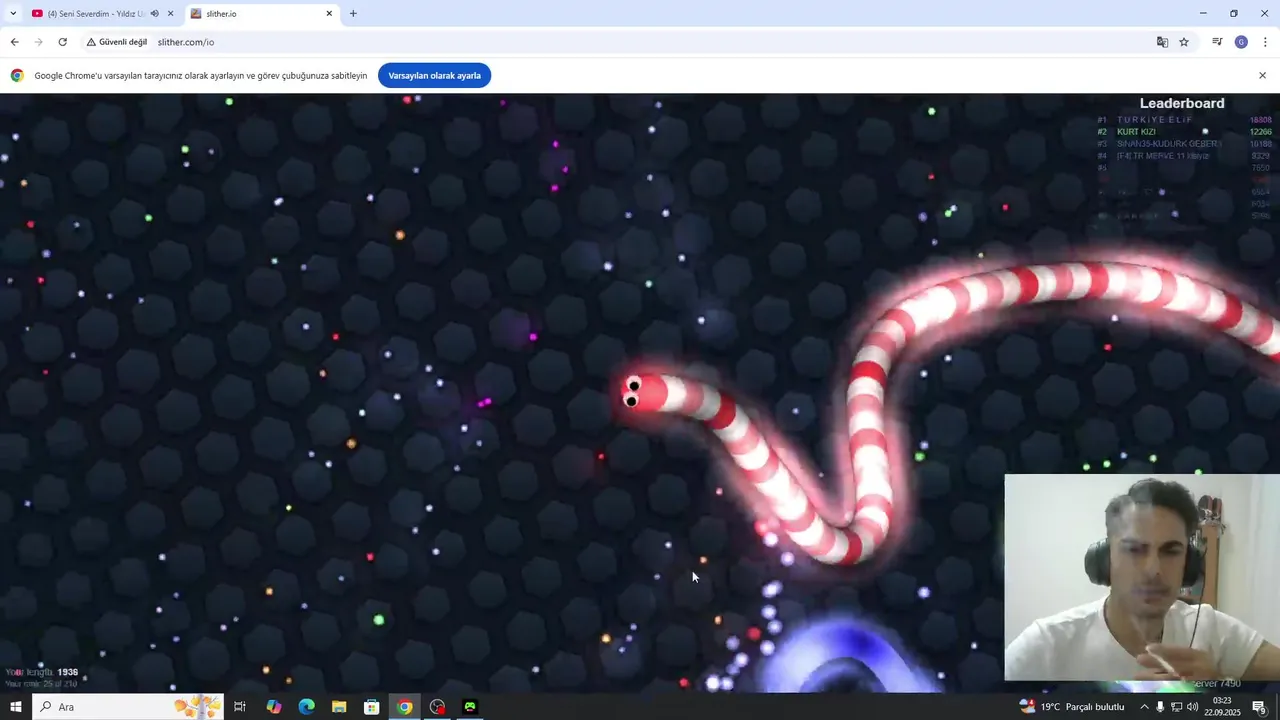Click the Chrome logo in the infobar

(x=17, y=76)
